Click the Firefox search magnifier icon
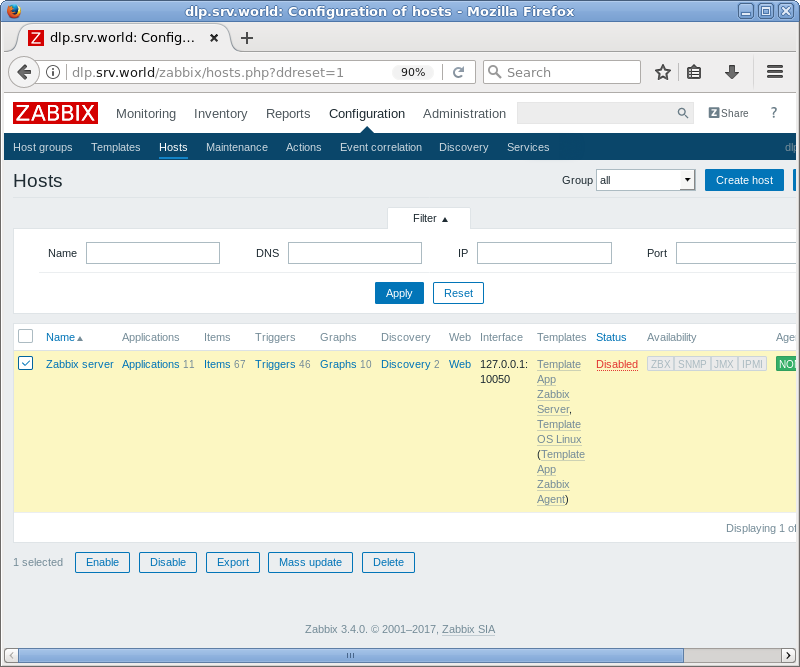 click(494, 72)
